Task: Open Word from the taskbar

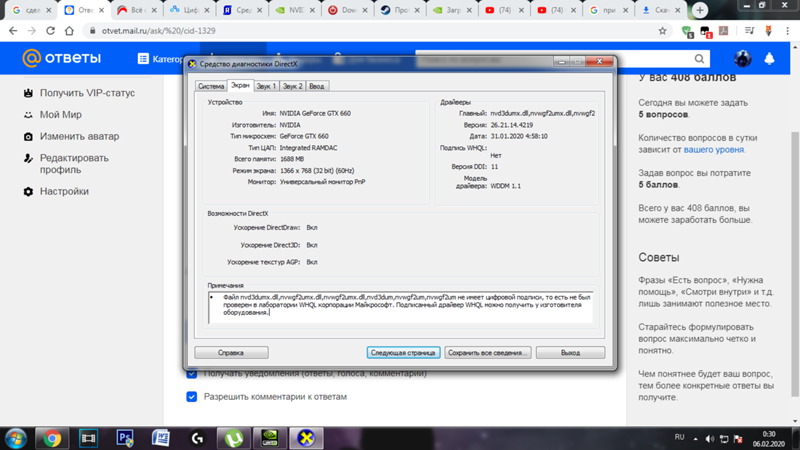Action: (161, 438)
